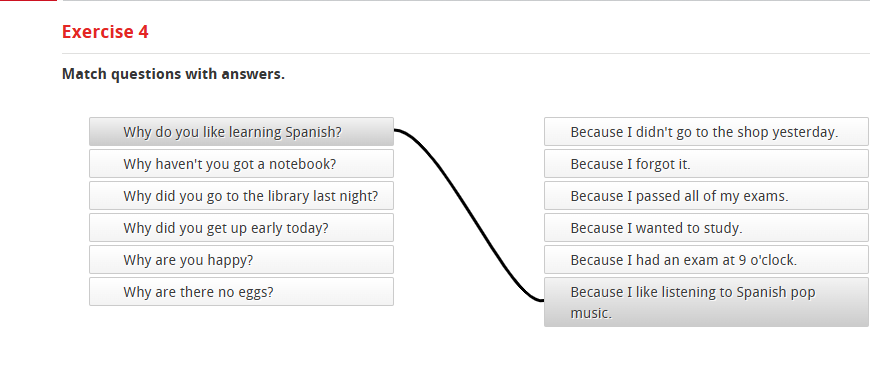Click the red tab indicator bar at top

coord(28,1)
